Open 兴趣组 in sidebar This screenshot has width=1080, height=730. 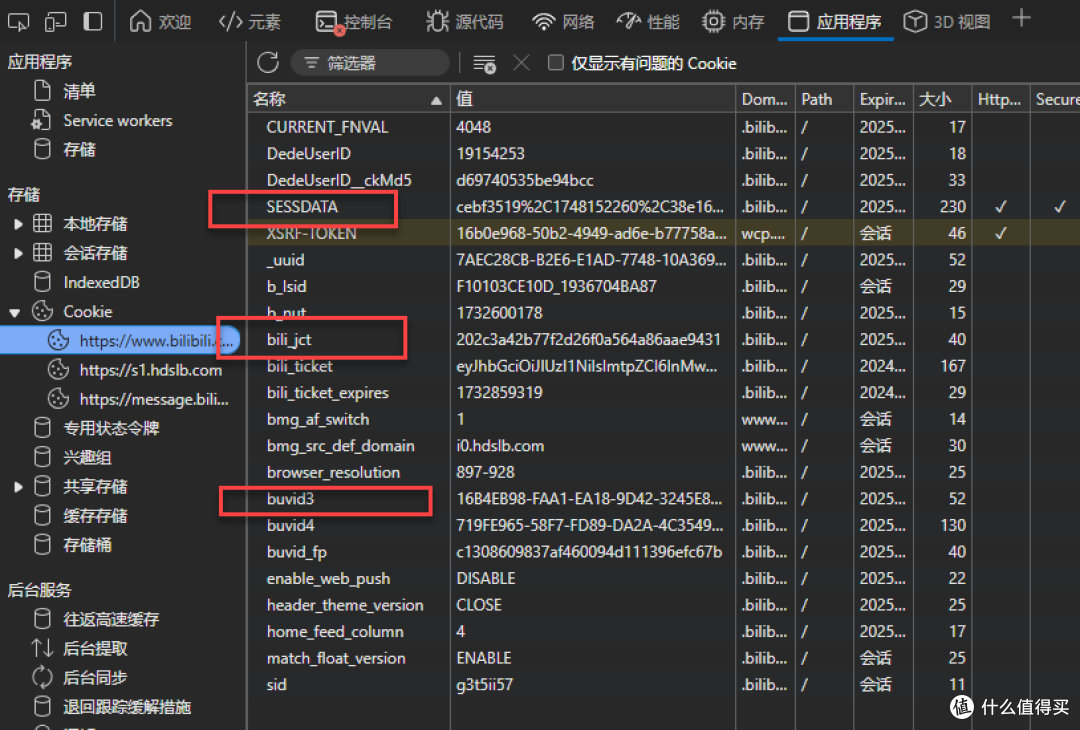pyautogui.click(x=87, y=457)
